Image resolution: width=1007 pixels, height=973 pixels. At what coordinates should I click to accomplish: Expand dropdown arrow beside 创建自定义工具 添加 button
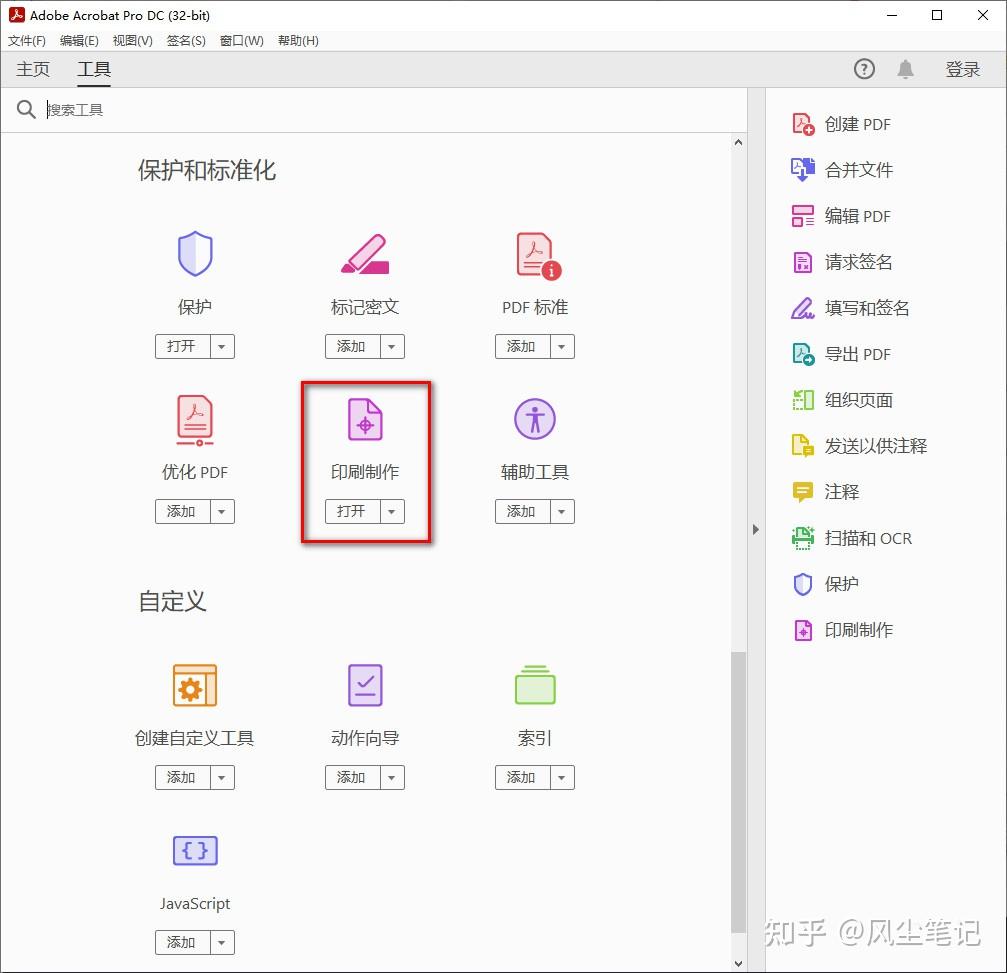tap(222, 778)
